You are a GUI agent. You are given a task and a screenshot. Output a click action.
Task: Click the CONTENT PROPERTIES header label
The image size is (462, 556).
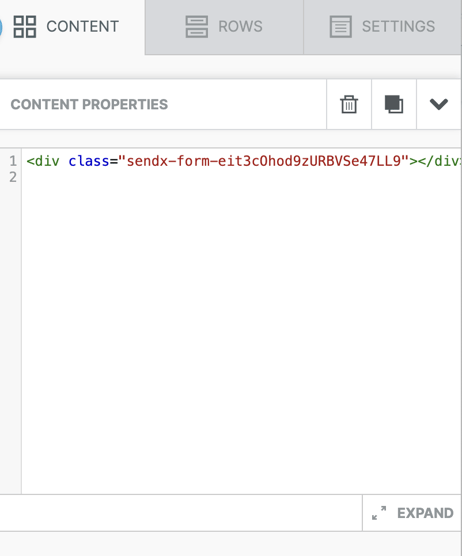click(x=89, y=104)
